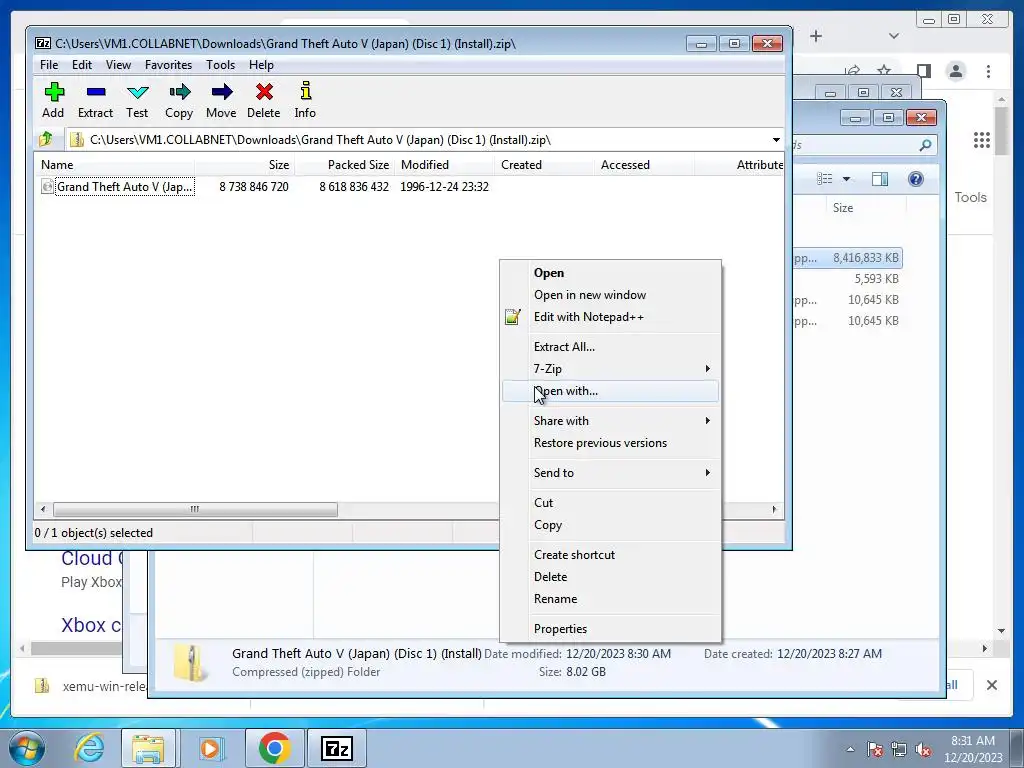Select the 8,416,833 KB file row
The image size is (1024, 768).
(848, 258)
